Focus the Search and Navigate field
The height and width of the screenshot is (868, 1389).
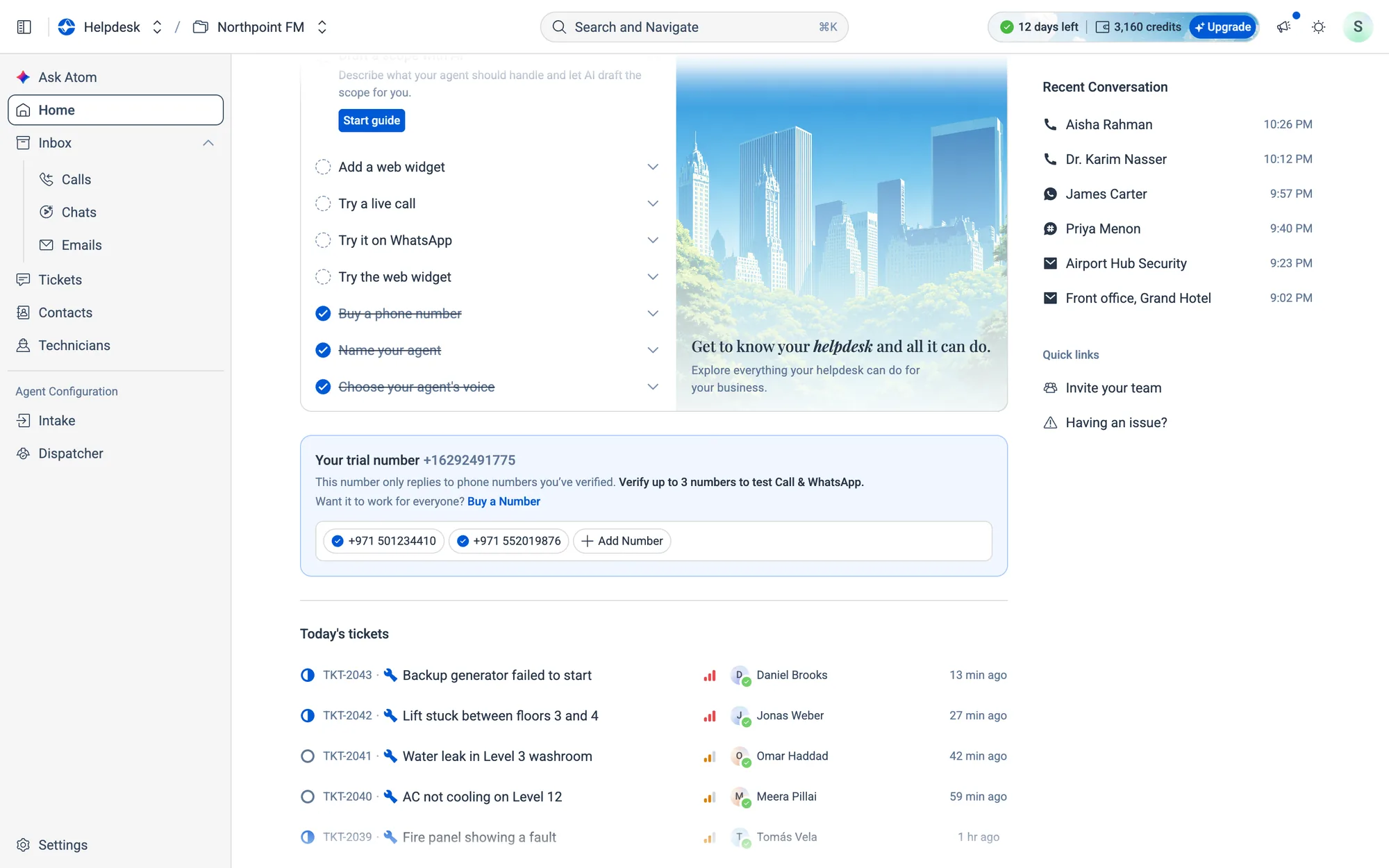(694, 27)
